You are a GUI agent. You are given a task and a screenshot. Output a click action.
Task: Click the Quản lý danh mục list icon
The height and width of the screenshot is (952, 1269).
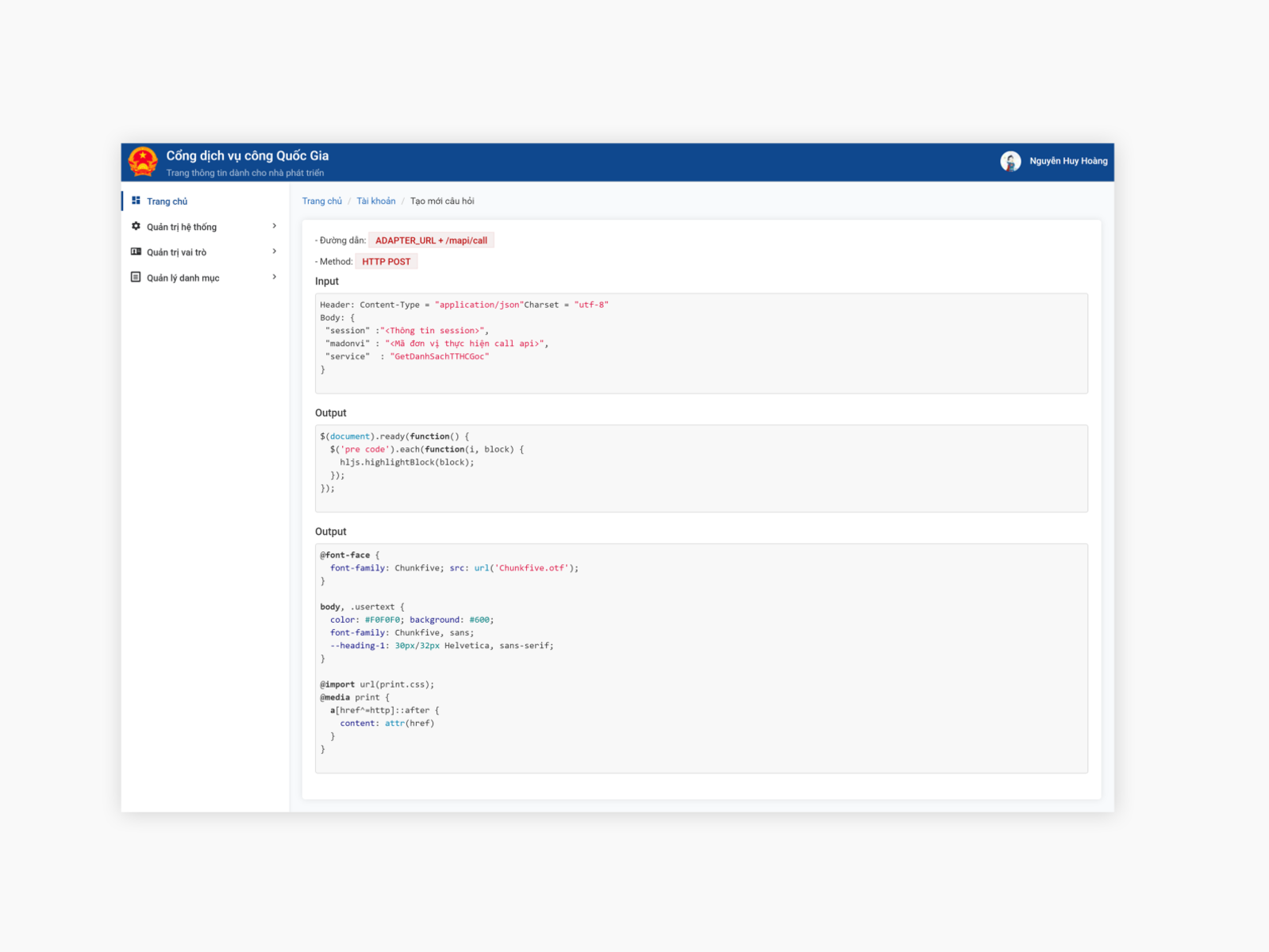[136, 277]
